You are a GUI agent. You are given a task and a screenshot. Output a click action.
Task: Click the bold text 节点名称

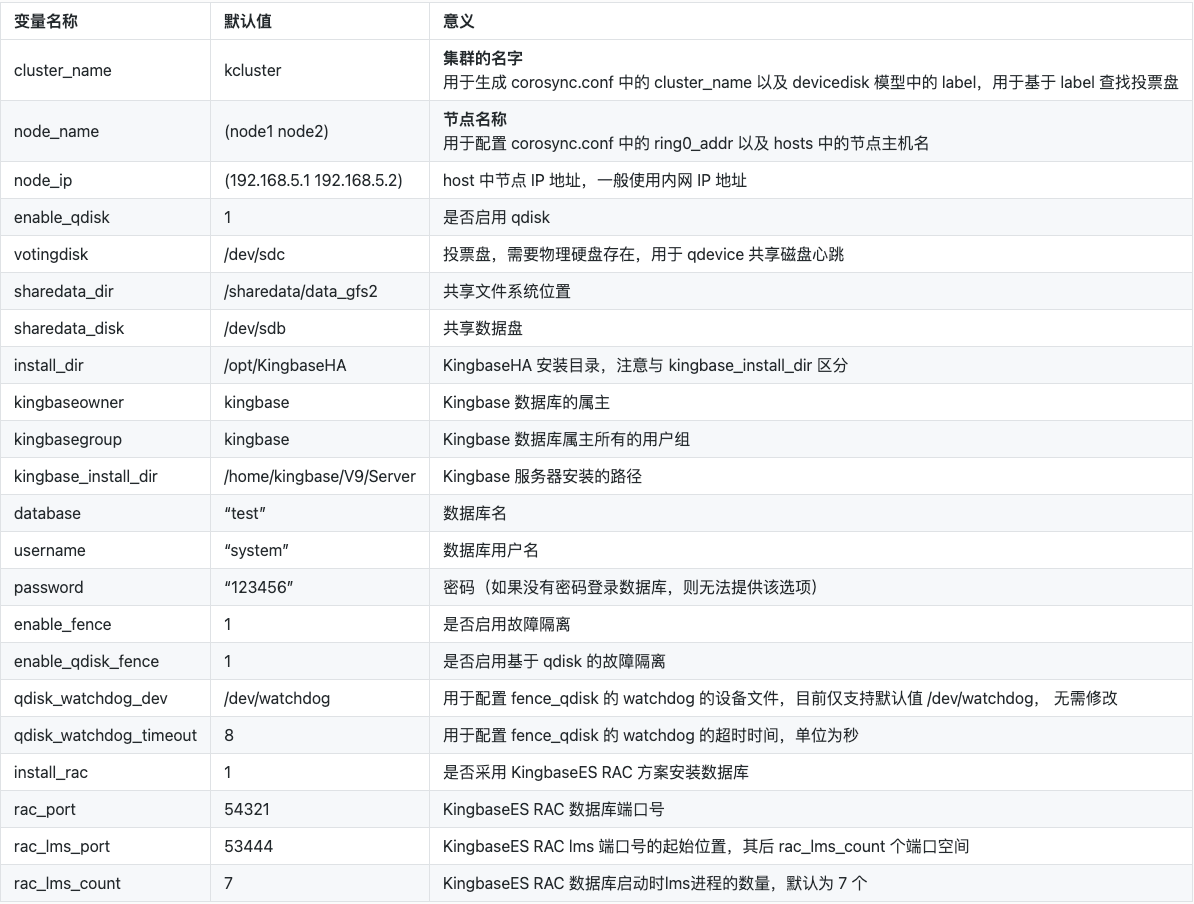[475, 119]
